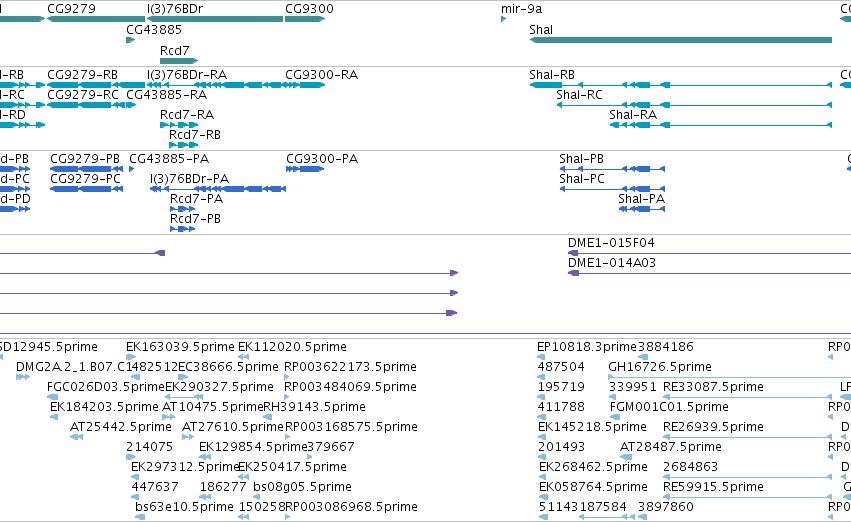Select the Shal-RA transcript label
851x522 pixels.
click(x=633, y=115)
